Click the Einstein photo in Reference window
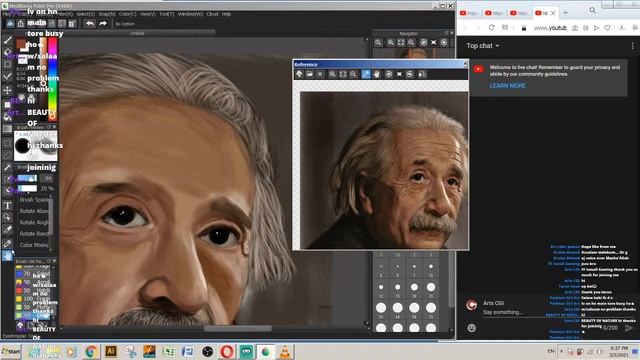This screenshot has width=640, height=360. click(x=384, y=171)
